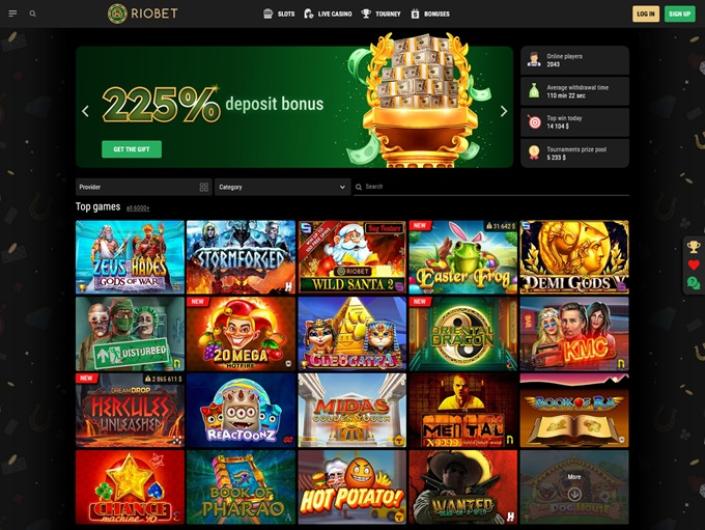Show the next banner with right arrow
The height and width of the screenshot is (530, 705).
(504, 111)
